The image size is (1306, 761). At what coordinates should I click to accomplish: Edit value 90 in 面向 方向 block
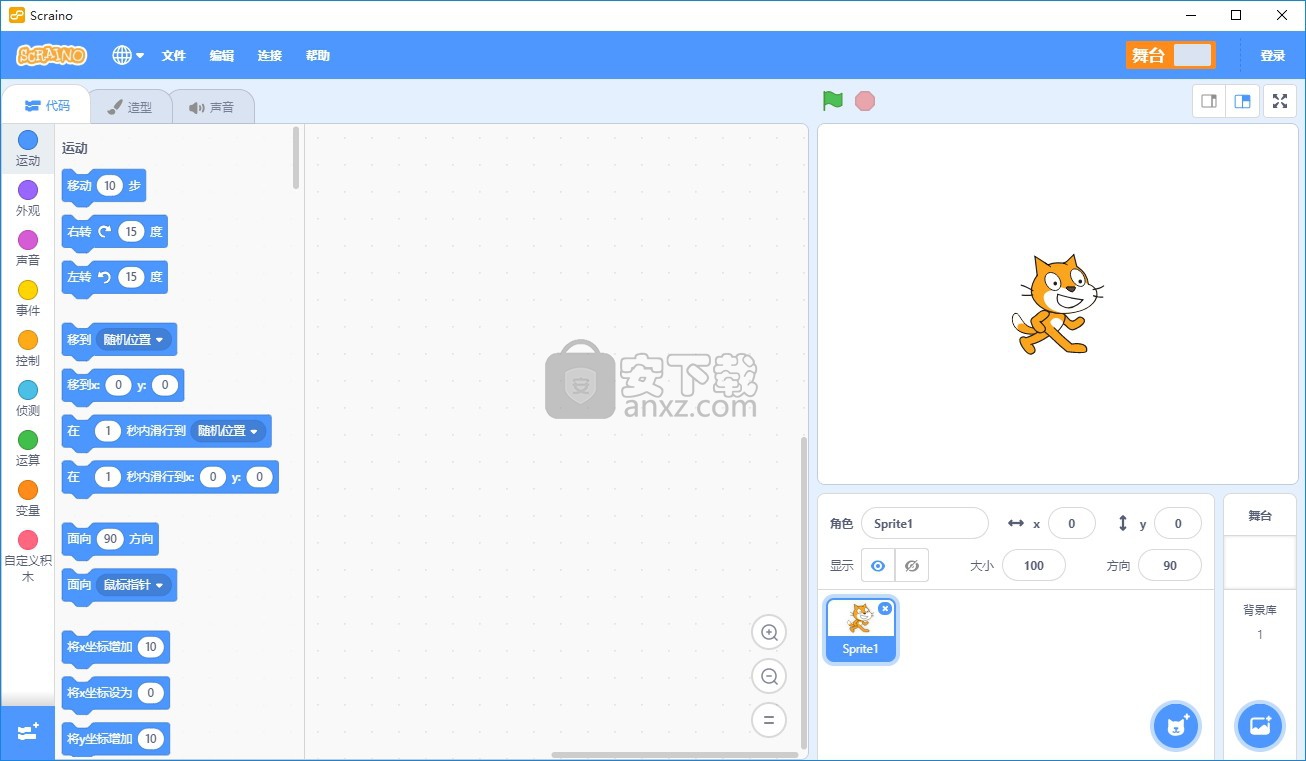point(110,538)
